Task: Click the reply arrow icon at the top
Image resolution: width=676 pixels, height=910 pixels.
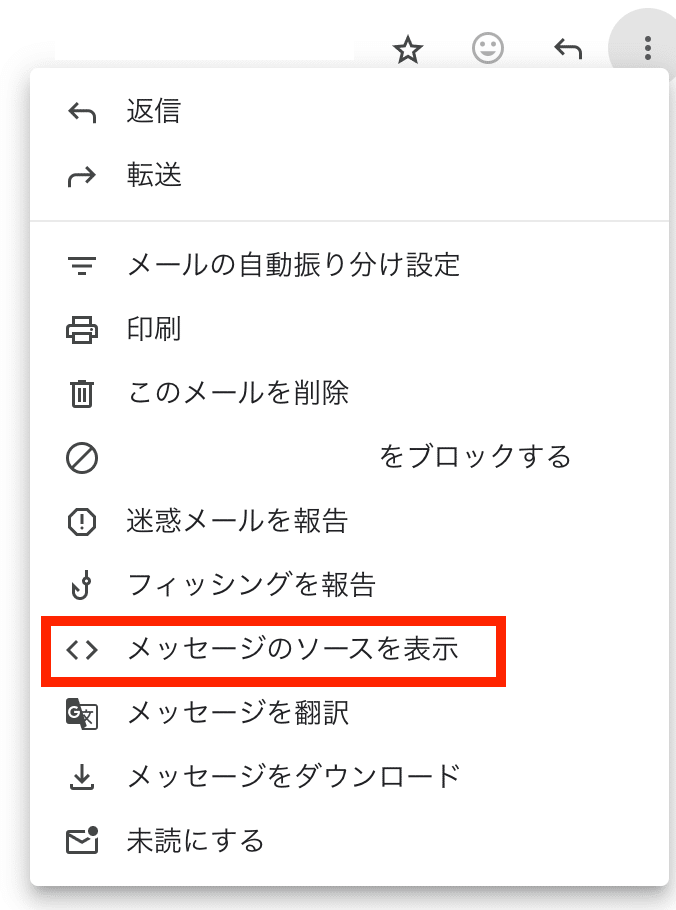Action: tap(567, 48)
